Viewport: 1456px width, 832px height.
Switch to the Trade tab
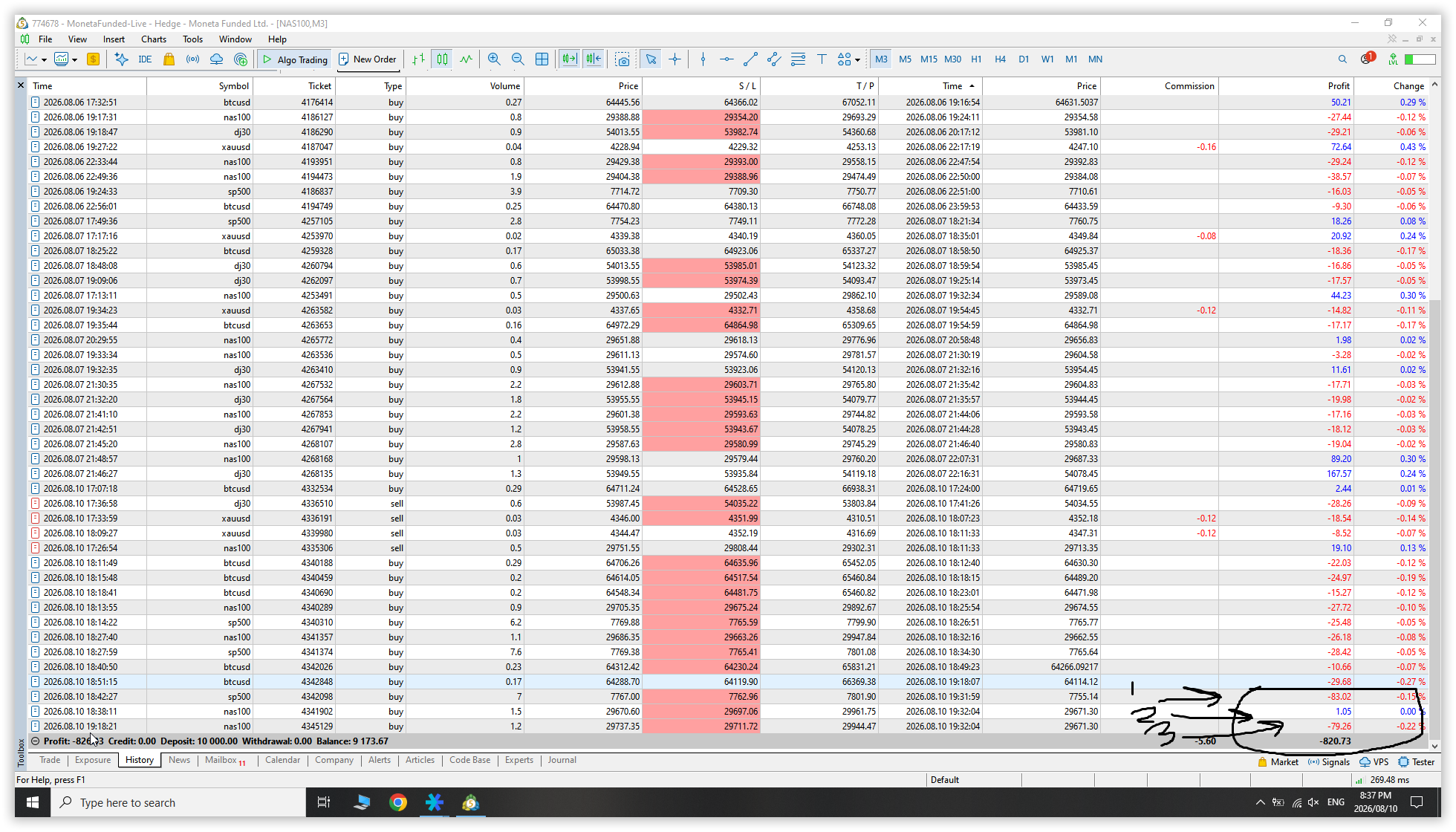[x=50, y=760]
